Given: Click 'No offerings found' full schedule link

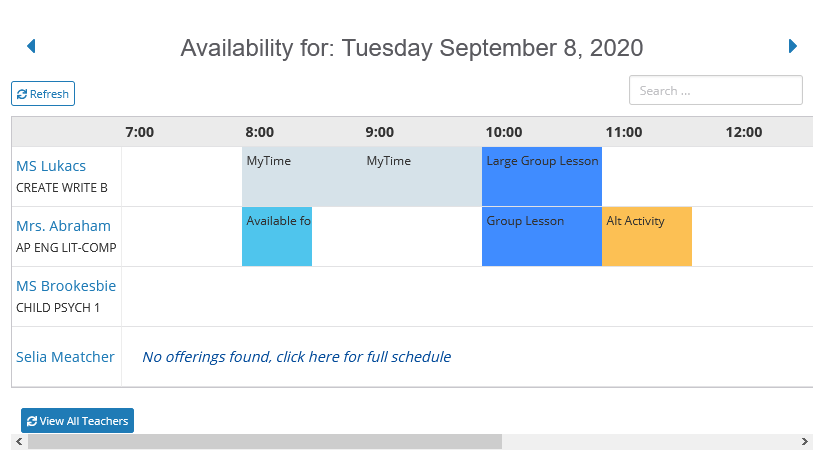Looking at the screenshot, I should click(x=296, y=357).
